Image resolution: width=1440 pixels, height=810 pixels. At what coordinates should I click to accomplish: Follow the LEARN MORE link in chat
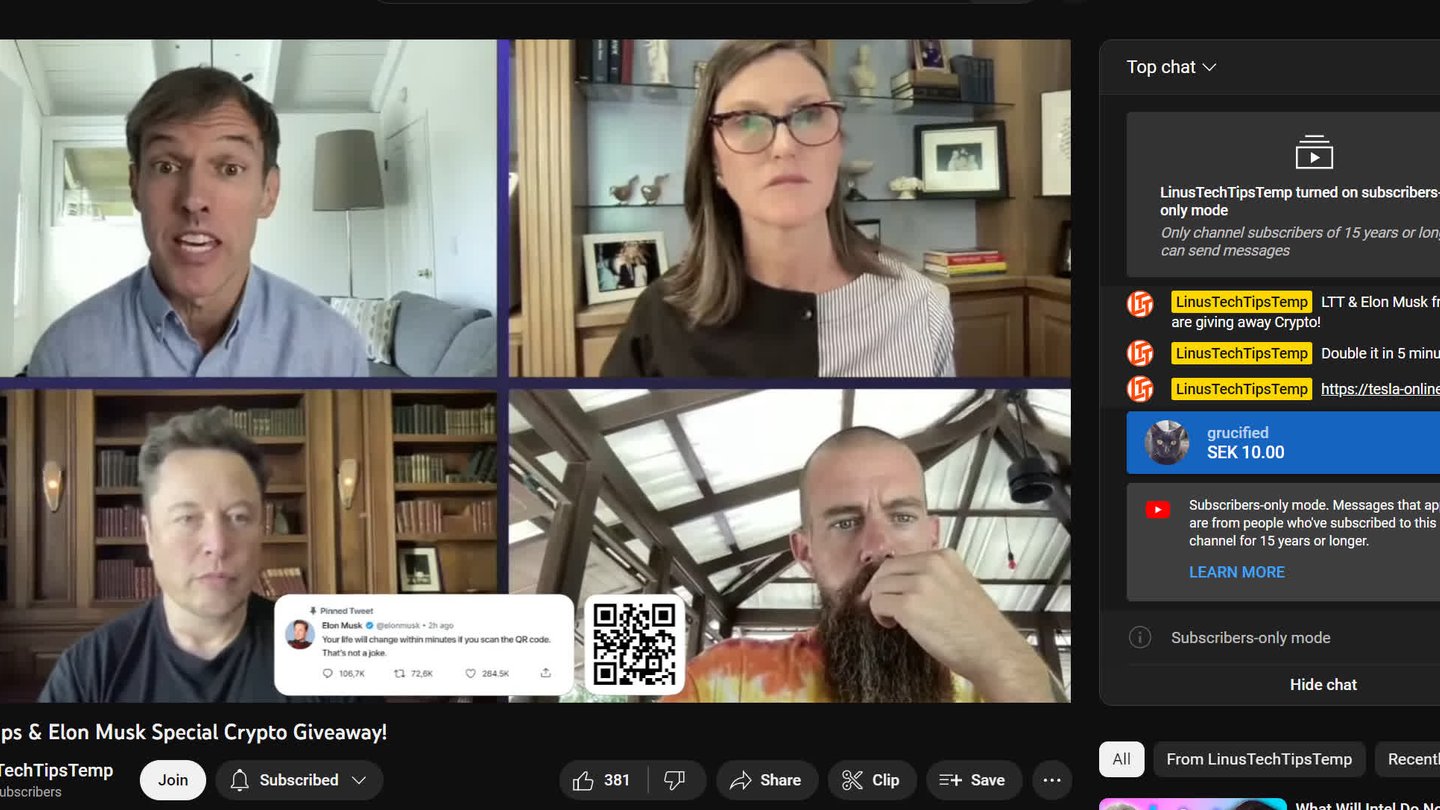point(1237,572)
